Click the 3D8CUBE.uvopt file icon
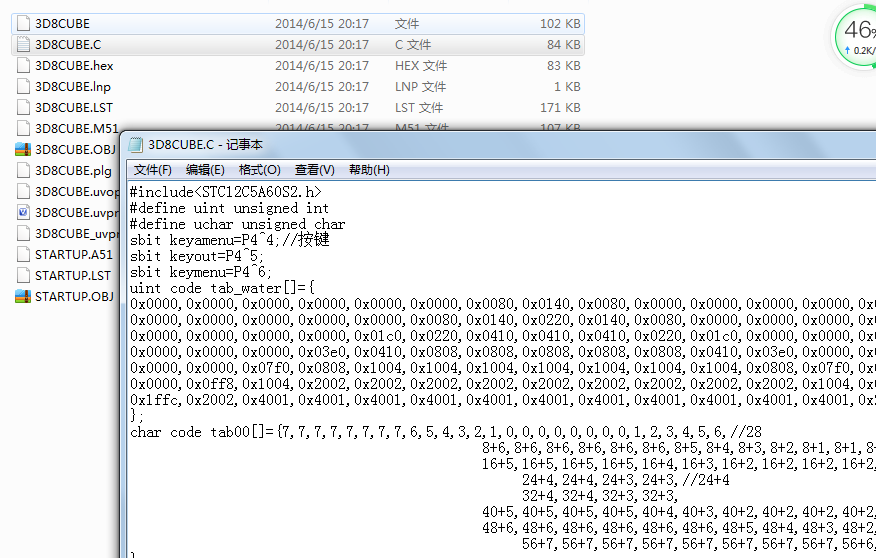This screenshot has width=876, height=558. tap(23, 192)
